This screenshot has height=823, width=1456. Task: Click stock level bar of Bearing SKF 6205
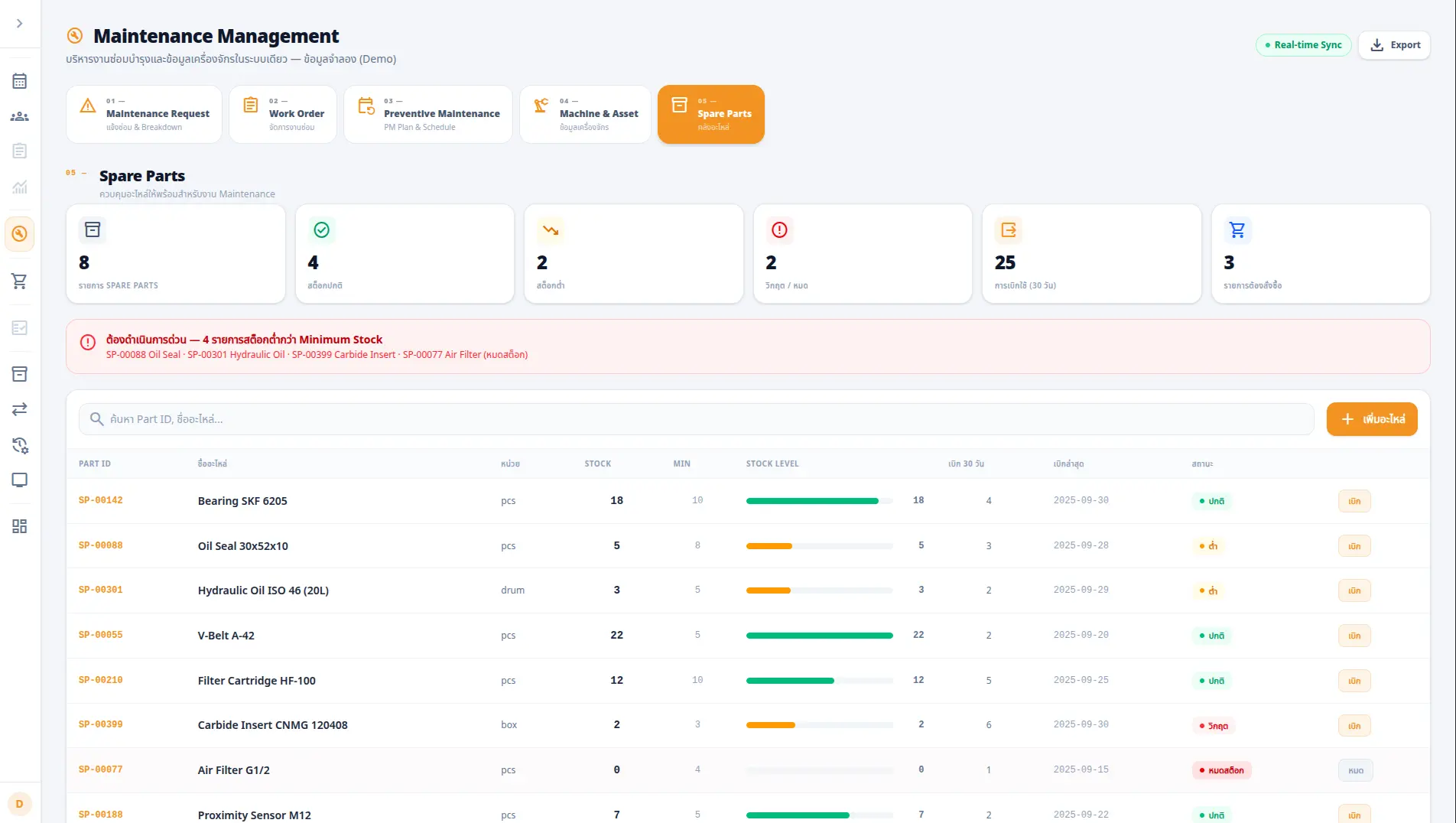[819, 501]
